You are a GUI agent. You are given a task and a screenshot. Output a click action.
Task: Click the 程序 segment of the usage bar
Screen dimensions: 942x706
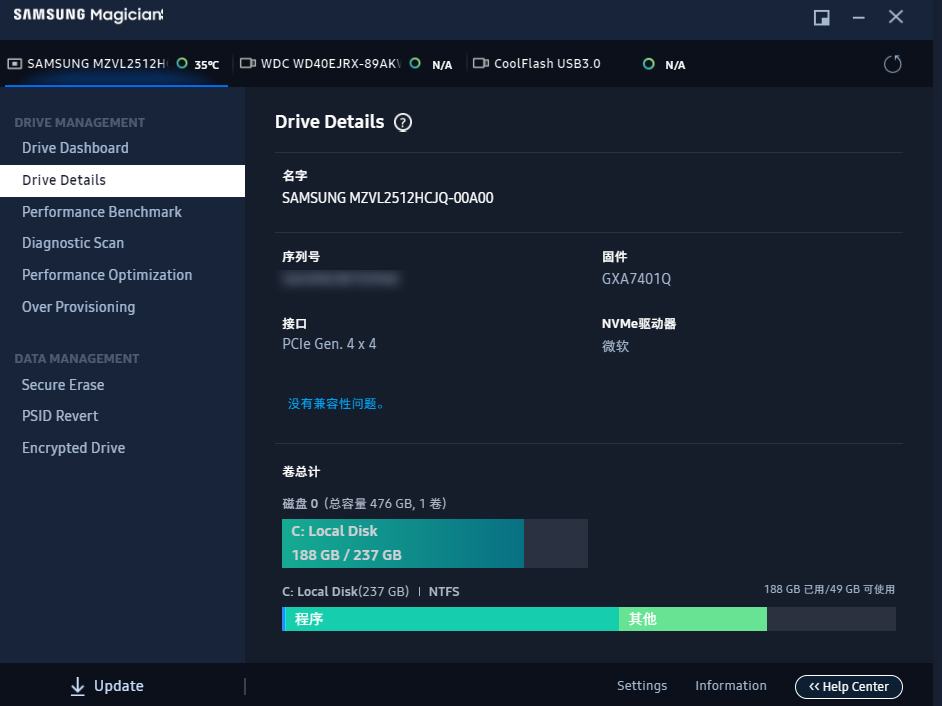click(451, 619)
